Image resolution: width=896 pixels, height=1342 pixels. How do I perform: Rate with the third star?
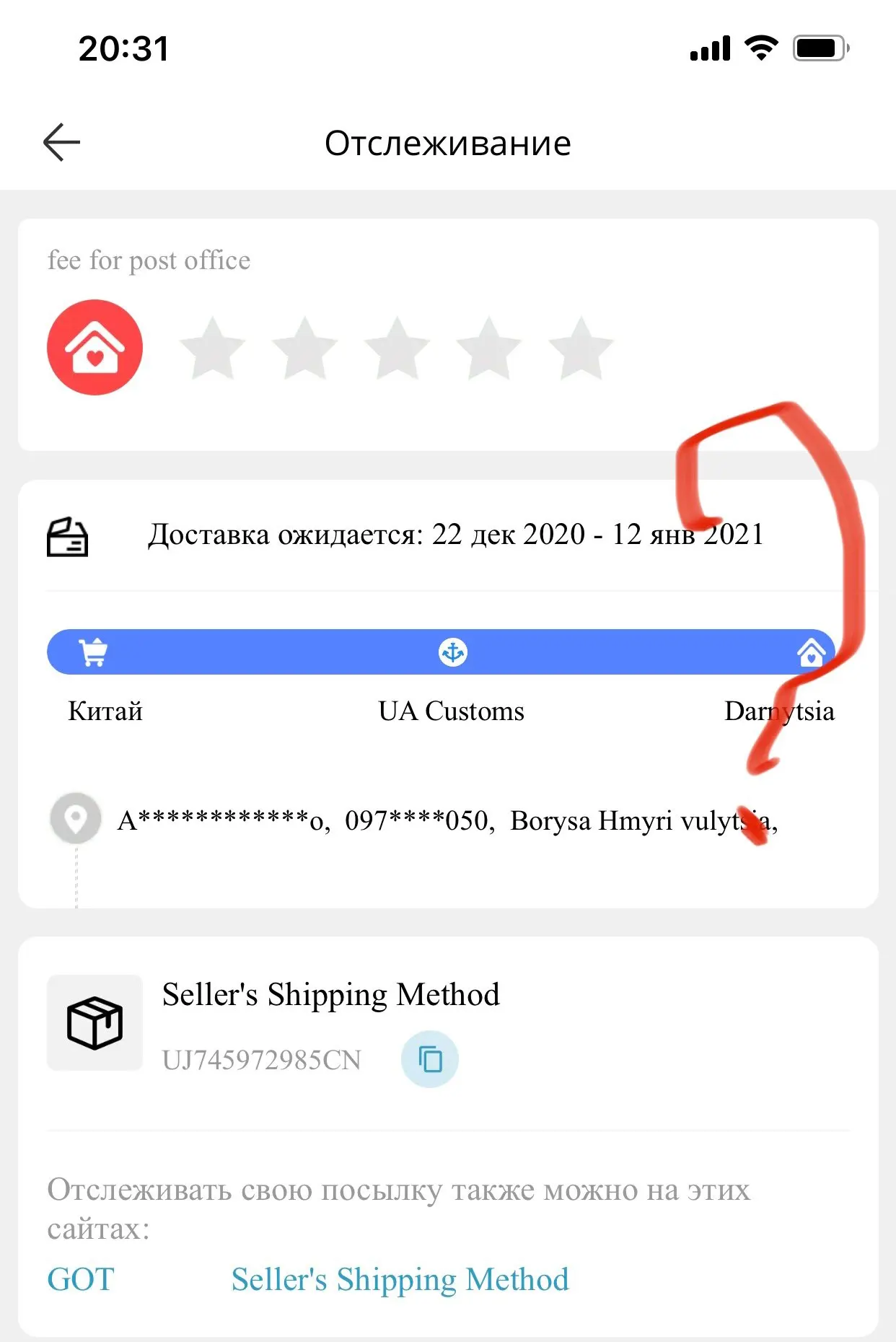pos(397,348)
